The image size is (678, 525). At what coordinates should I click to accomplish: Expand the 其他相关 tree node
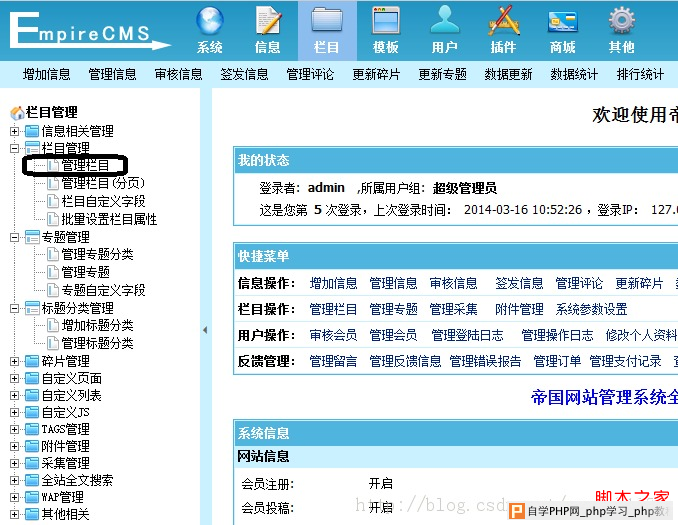(14, 514)
